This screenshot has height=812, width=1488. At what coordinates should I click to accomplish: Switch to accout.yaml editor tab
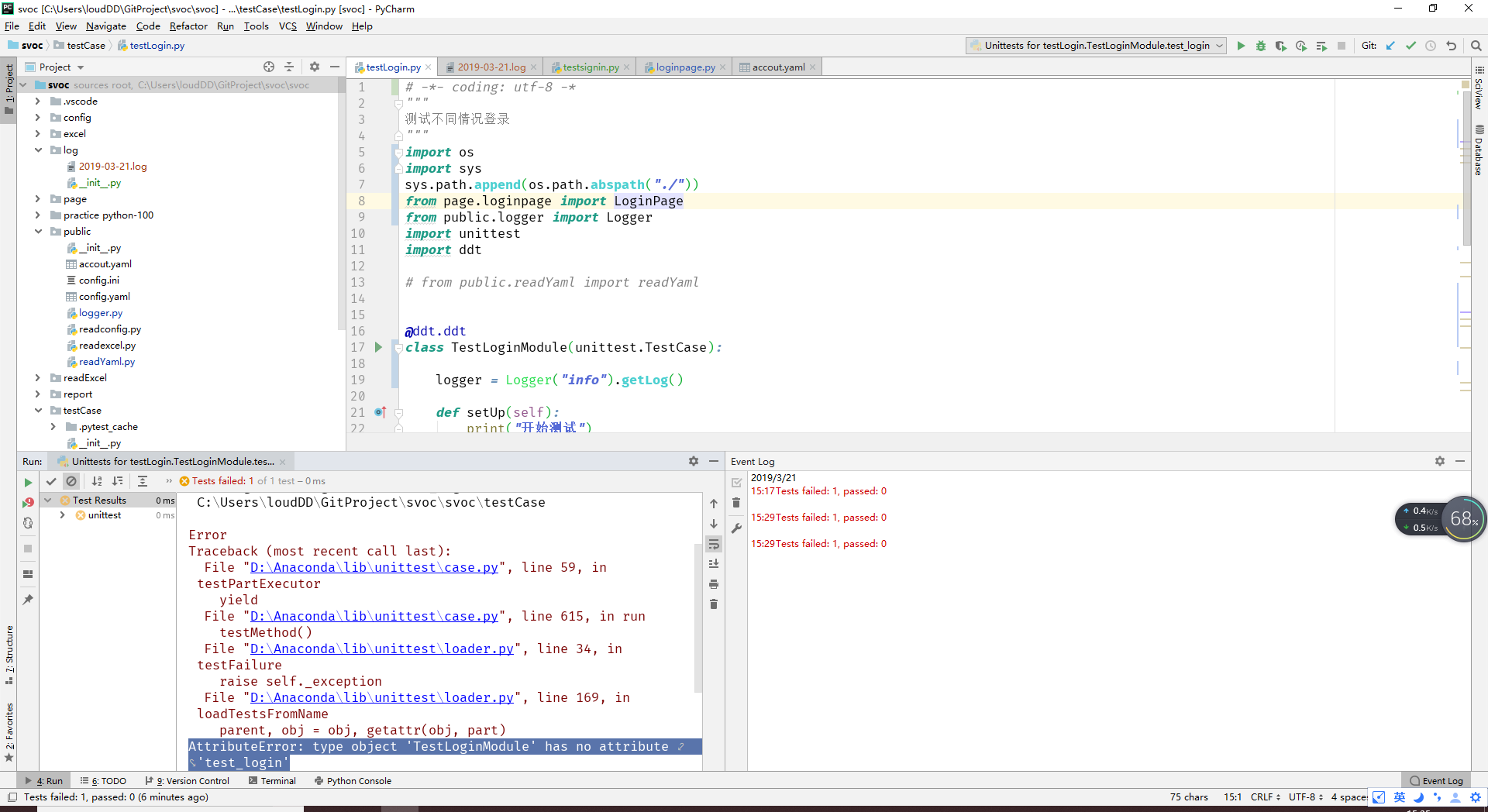[778, 67]
